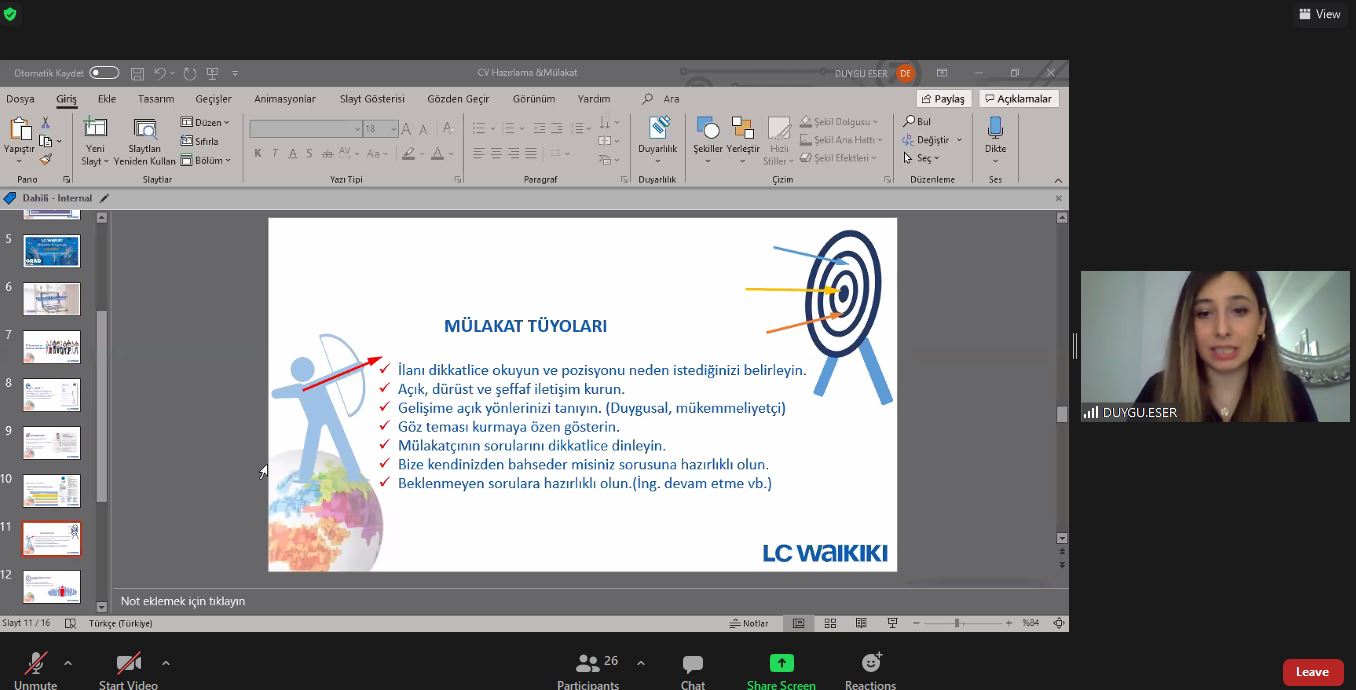Select slide 8 thumbnail
The height and width of the screenshot is (690, 1356).
pyautogui.click(x=52, y=395)
